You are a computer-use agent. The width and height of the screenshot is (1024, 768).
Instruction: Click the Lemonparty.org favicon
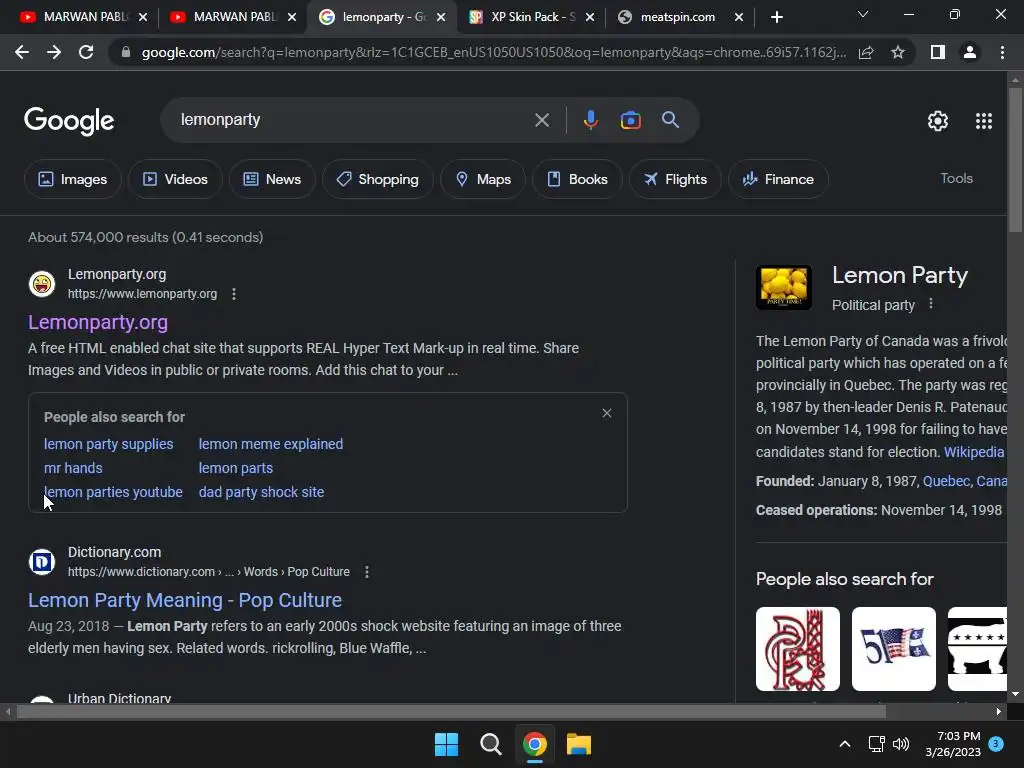click(x=42, y=284)
